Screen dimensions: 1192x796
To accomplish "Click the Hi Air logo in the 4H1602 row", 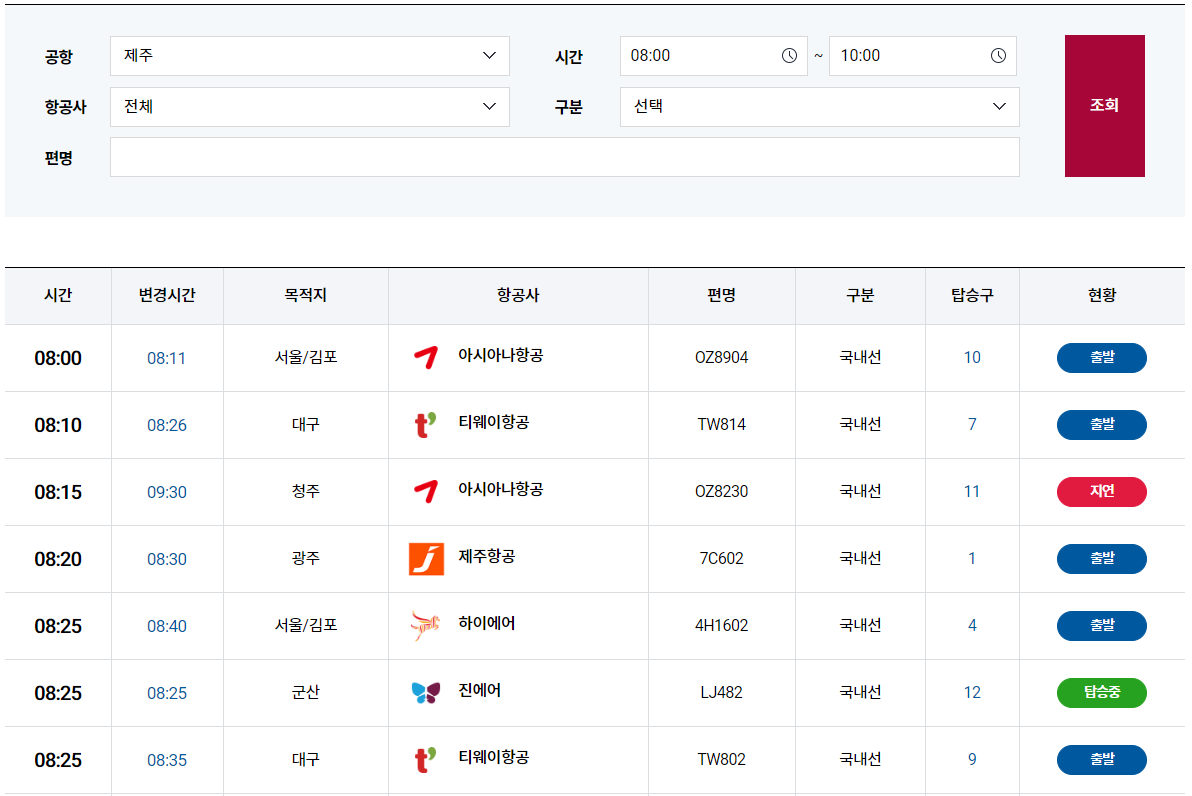I will click(x=426, y=626).
